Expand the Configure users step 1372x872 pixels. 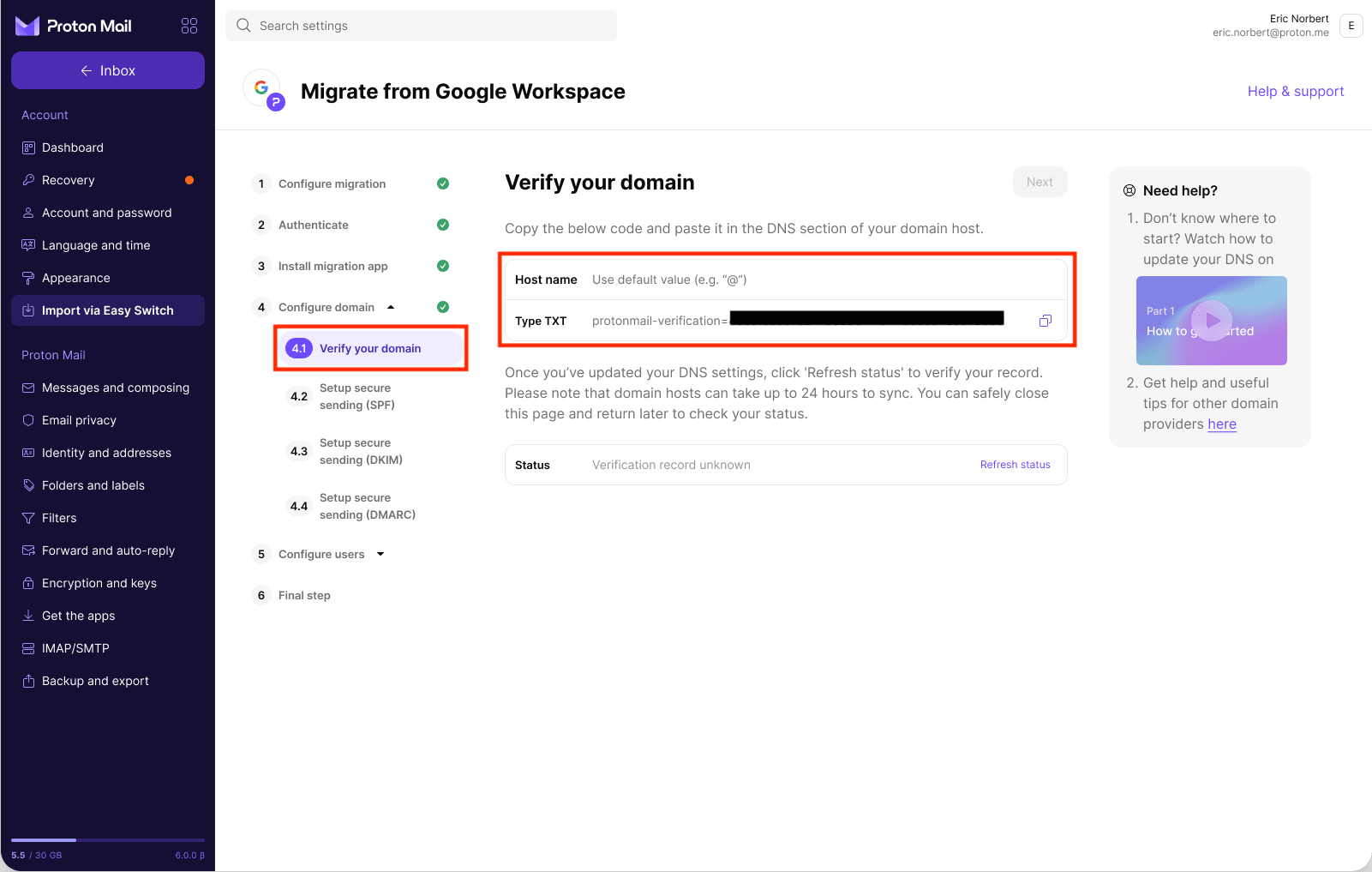coord(380,554)
